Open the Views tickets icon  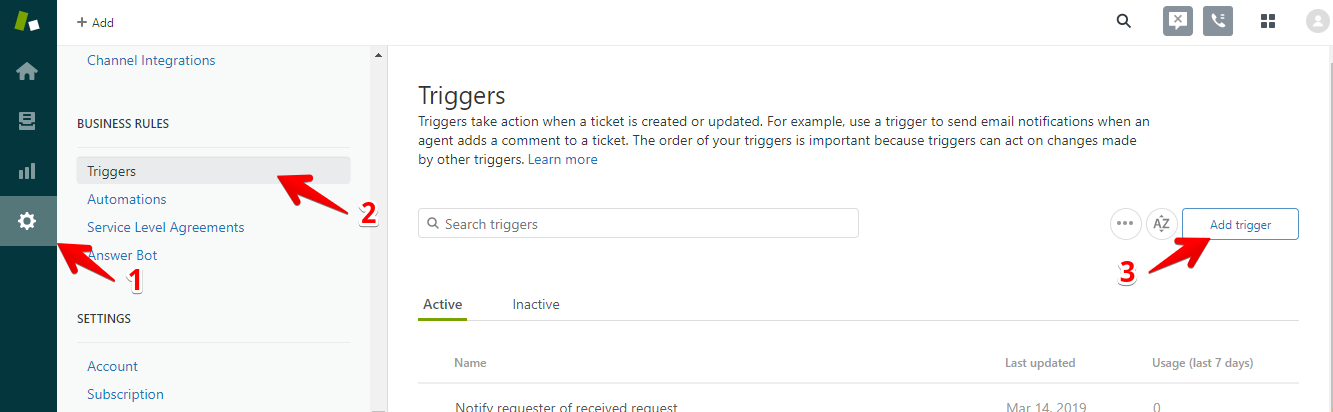click(x=27, y=121)
